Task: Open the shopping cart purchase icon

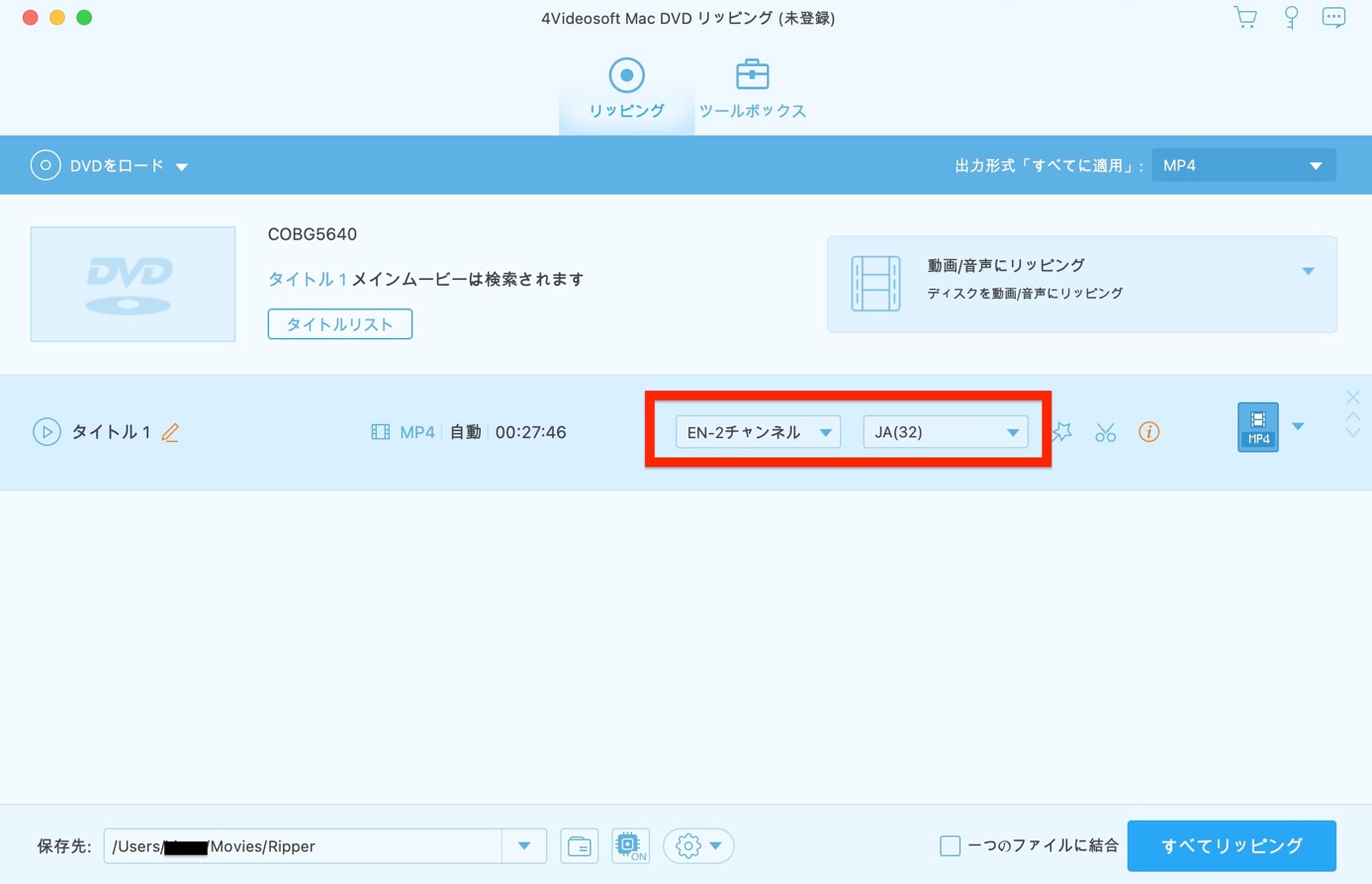Action: pos(1244,18)
